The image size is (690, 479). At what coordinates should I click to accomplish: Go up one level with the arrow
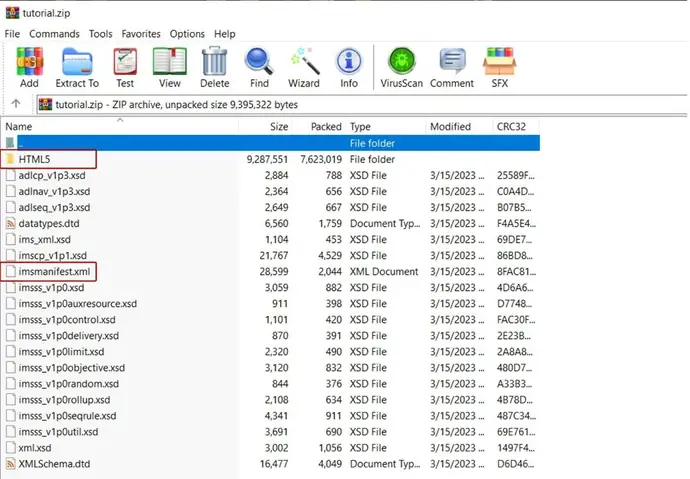[16, 104]
